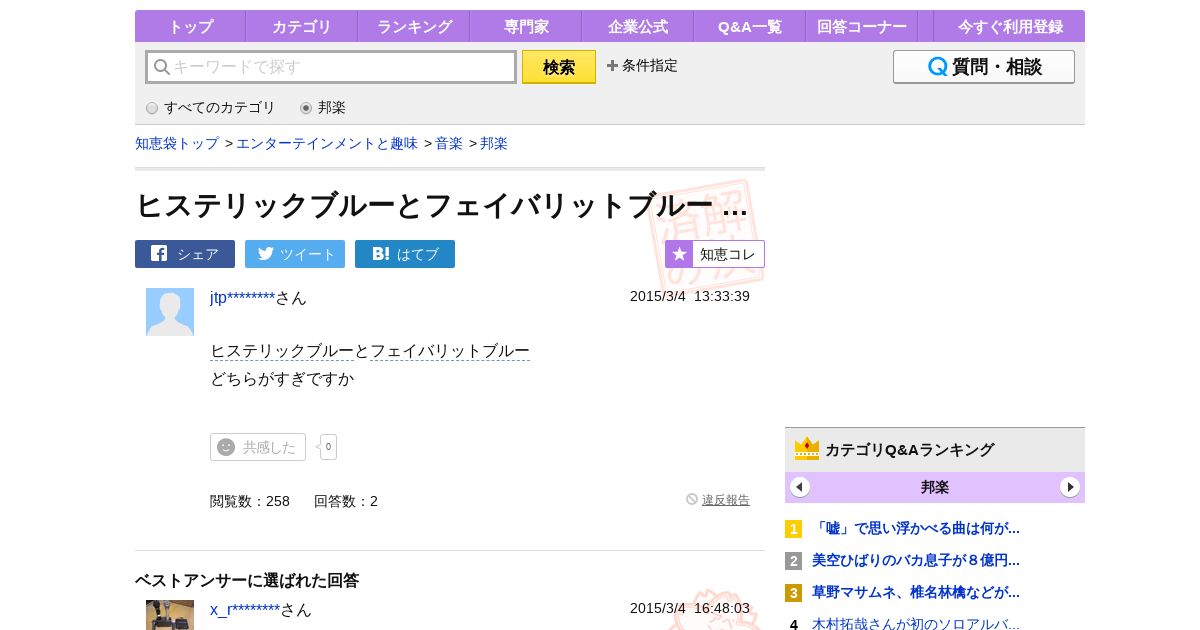Click the 共感した smiley button
The height and width of the screenshot is (630, 1200).
pos(258,447)
